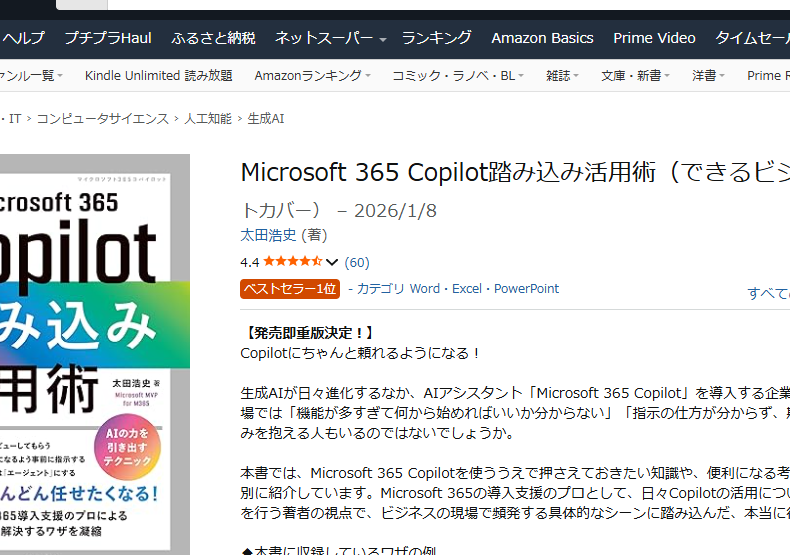The height and width of the screenshot is (555, 790).
Task: Open プチプラHaul in top navigation
Action: click(108, 38)
